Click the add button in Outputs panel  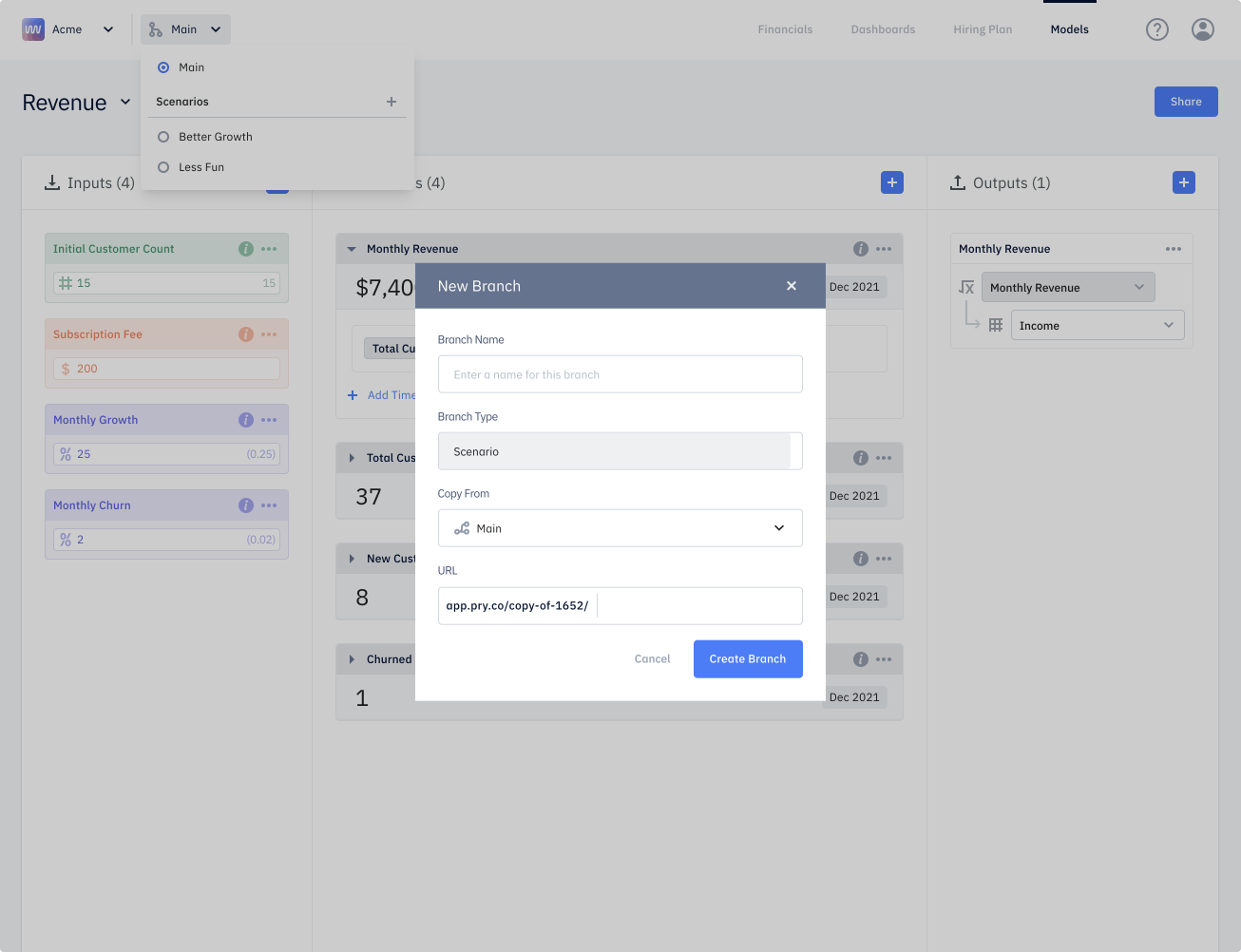coord(1183,182)
